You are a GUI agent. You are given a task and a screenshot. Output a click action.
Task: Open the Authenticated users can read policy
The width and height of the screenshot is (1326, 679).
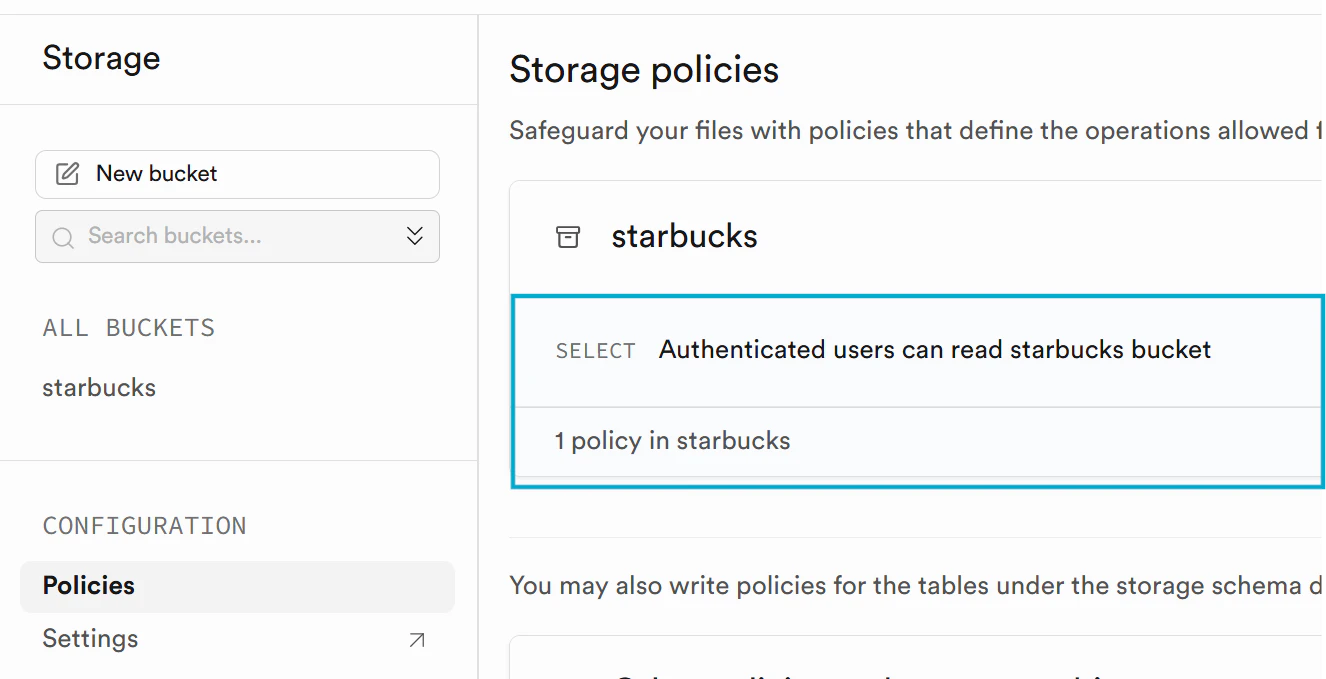935,350
